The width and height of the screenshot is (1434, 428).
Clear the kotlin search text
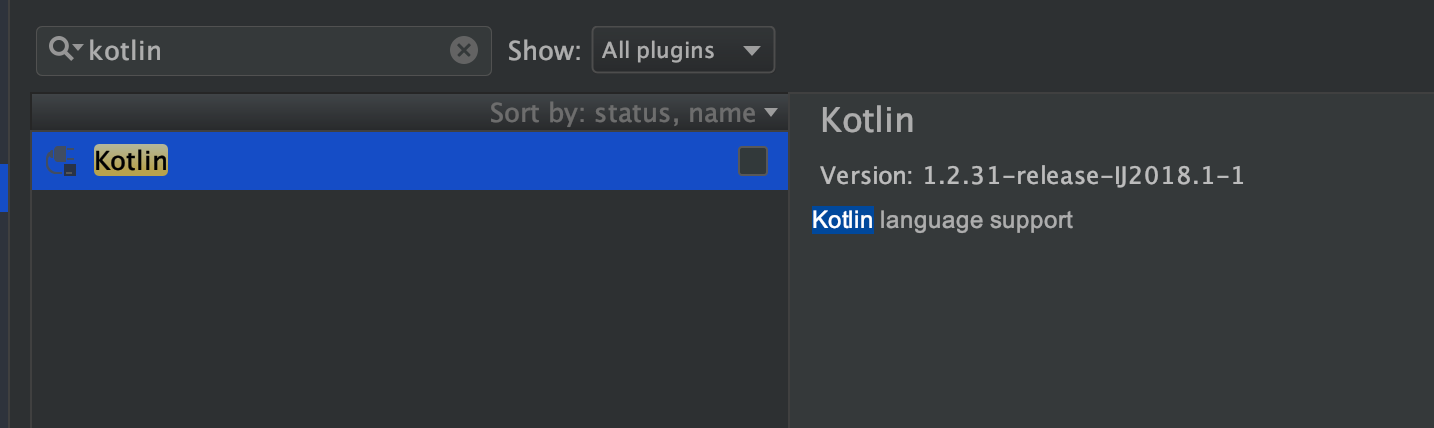pyautogui.click(x=463, y=50)
